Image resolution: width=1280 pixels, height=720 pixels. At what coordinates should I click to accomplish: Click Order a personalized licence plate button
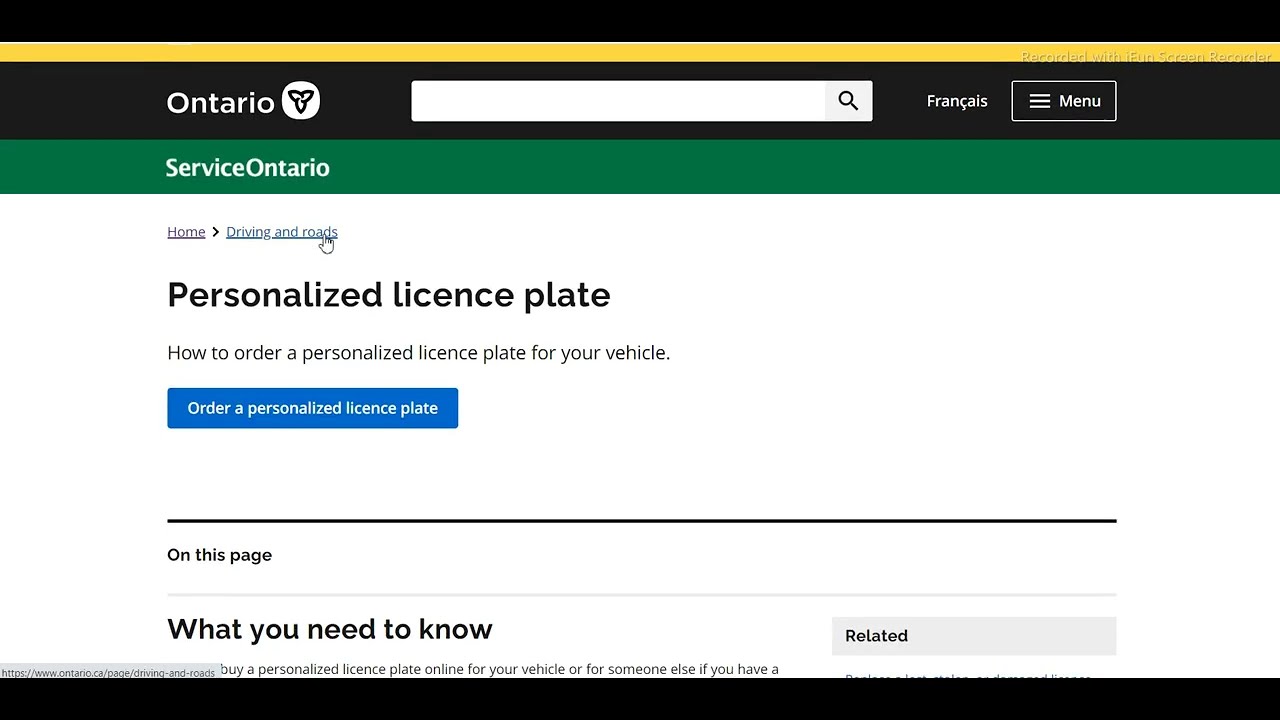pyautogui.click(x=313, y=408)
